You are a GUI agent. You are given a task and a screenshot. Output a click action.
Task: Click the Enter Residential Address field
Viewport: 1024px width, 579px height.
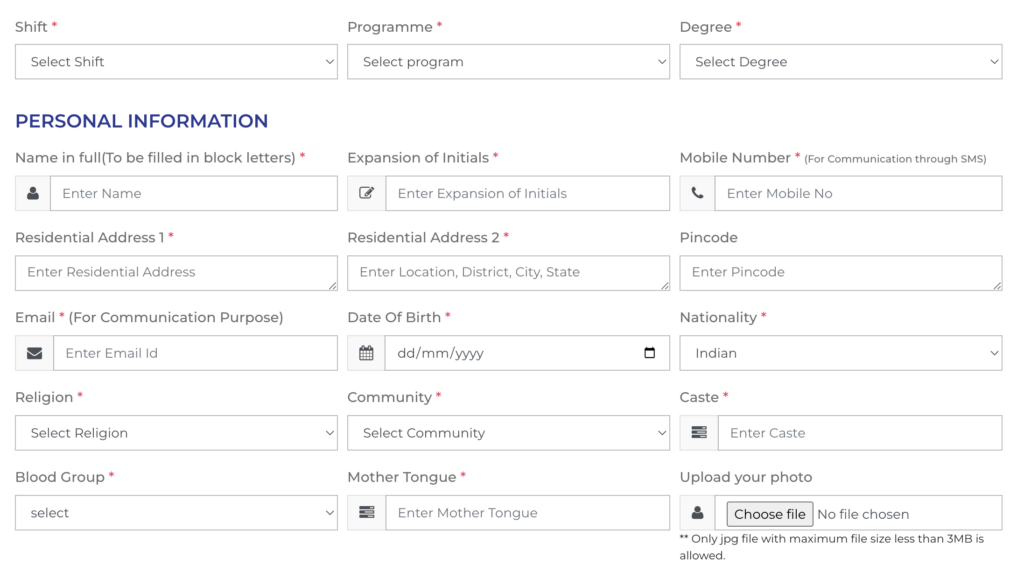pyautogui.click(x=176, y=272)
